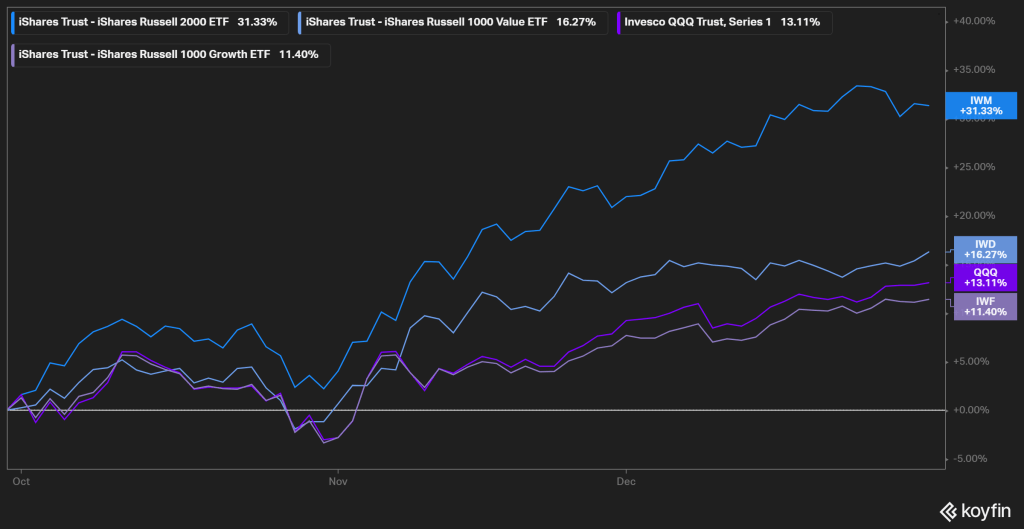Open the koyfin wordmark link
Viewport: 1024px width, 529px height.
[985, 511]
